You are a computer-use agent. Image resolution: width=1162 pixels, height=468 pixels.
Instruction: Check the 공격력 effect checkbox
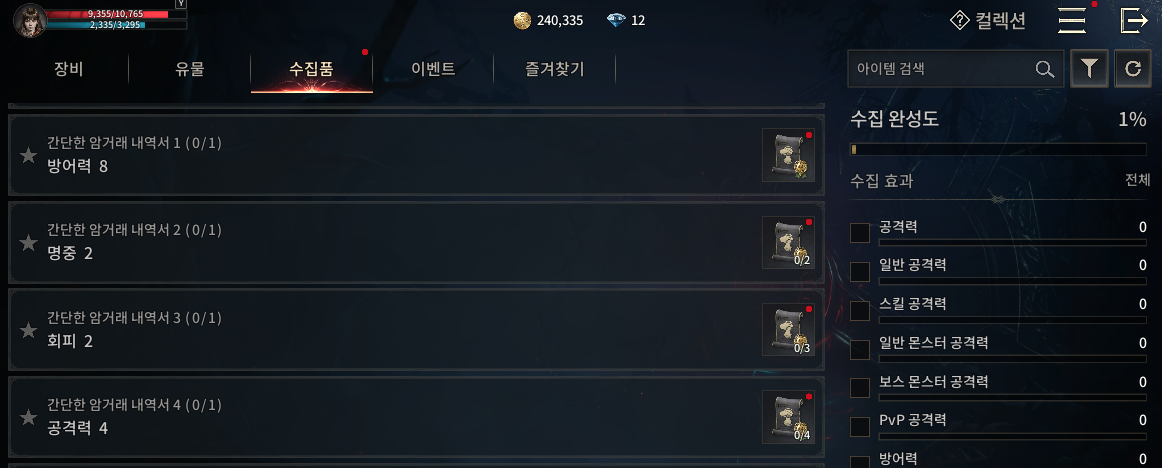[860, 233]
